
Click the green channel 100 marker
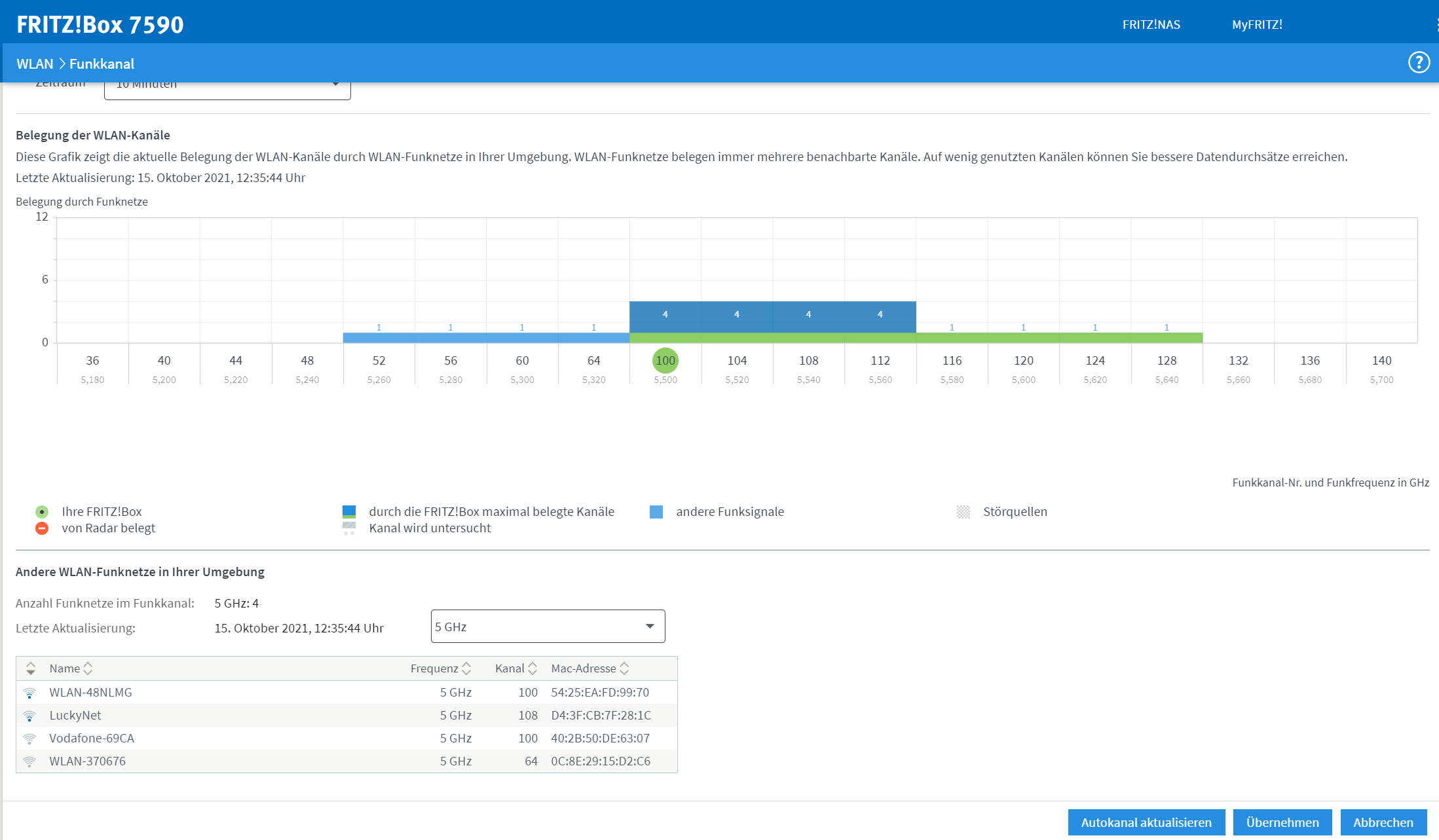[665, 361]
